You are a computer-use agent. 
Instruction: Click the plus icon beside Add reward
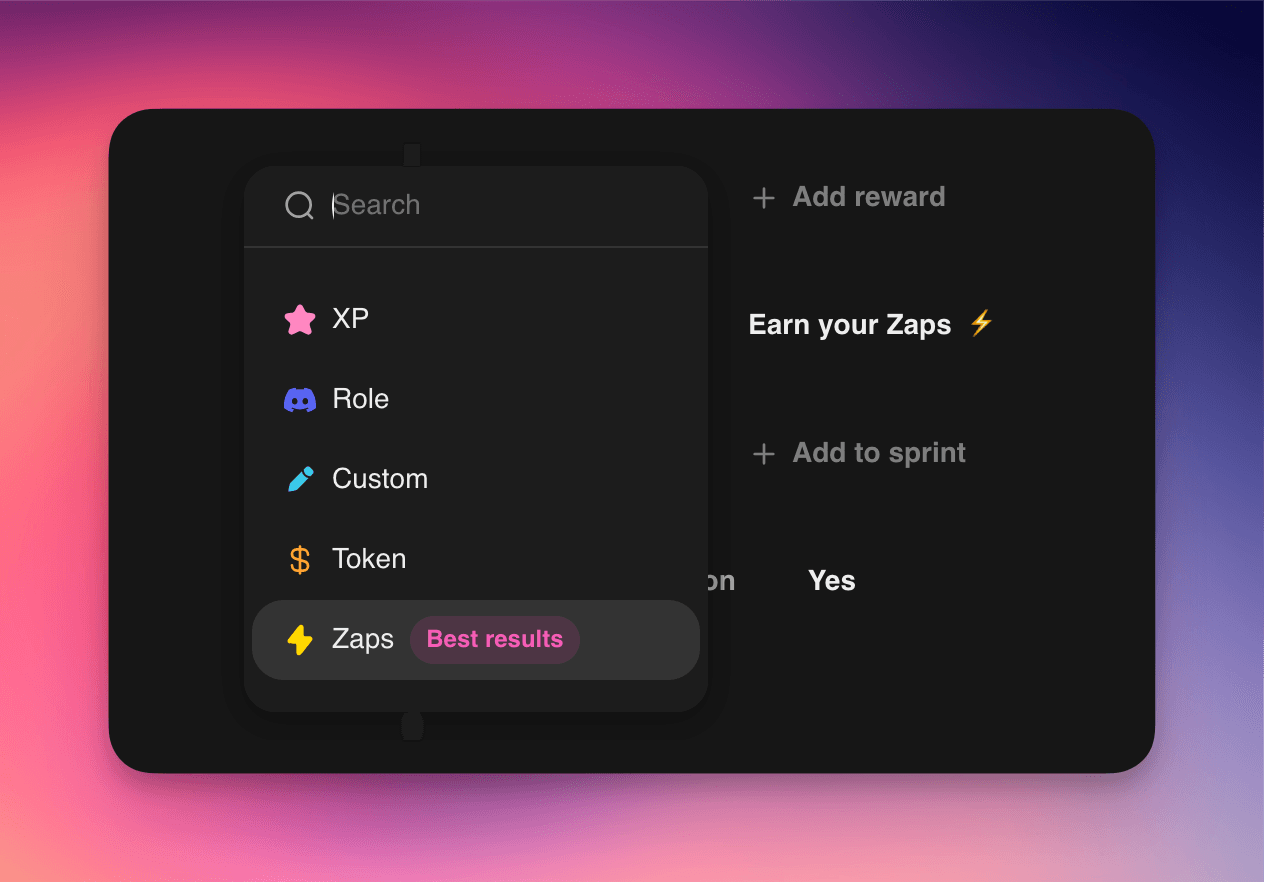tap(764, 198)
